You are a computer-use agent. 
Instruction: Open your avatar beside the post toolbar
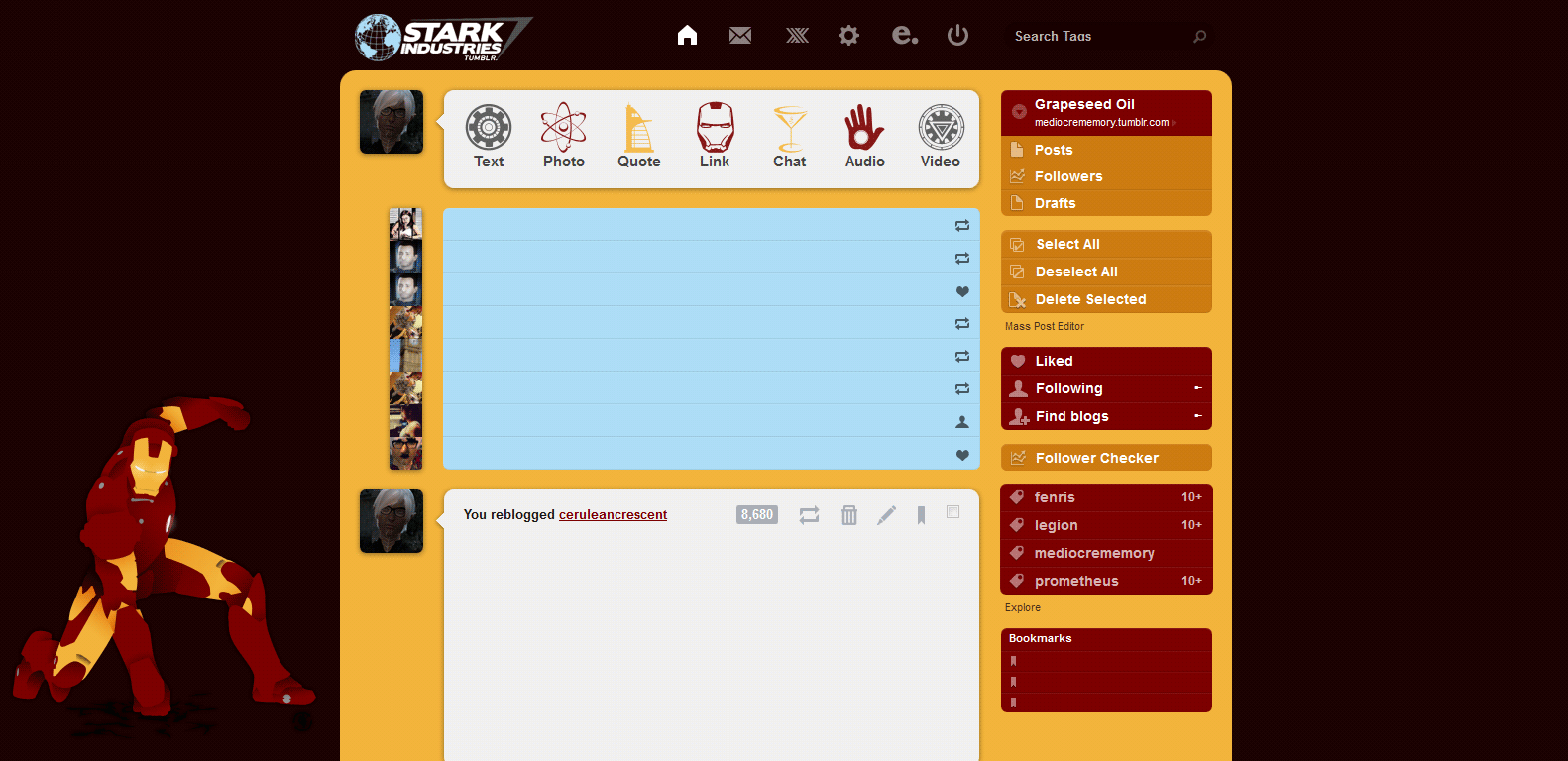click(392, 122)
